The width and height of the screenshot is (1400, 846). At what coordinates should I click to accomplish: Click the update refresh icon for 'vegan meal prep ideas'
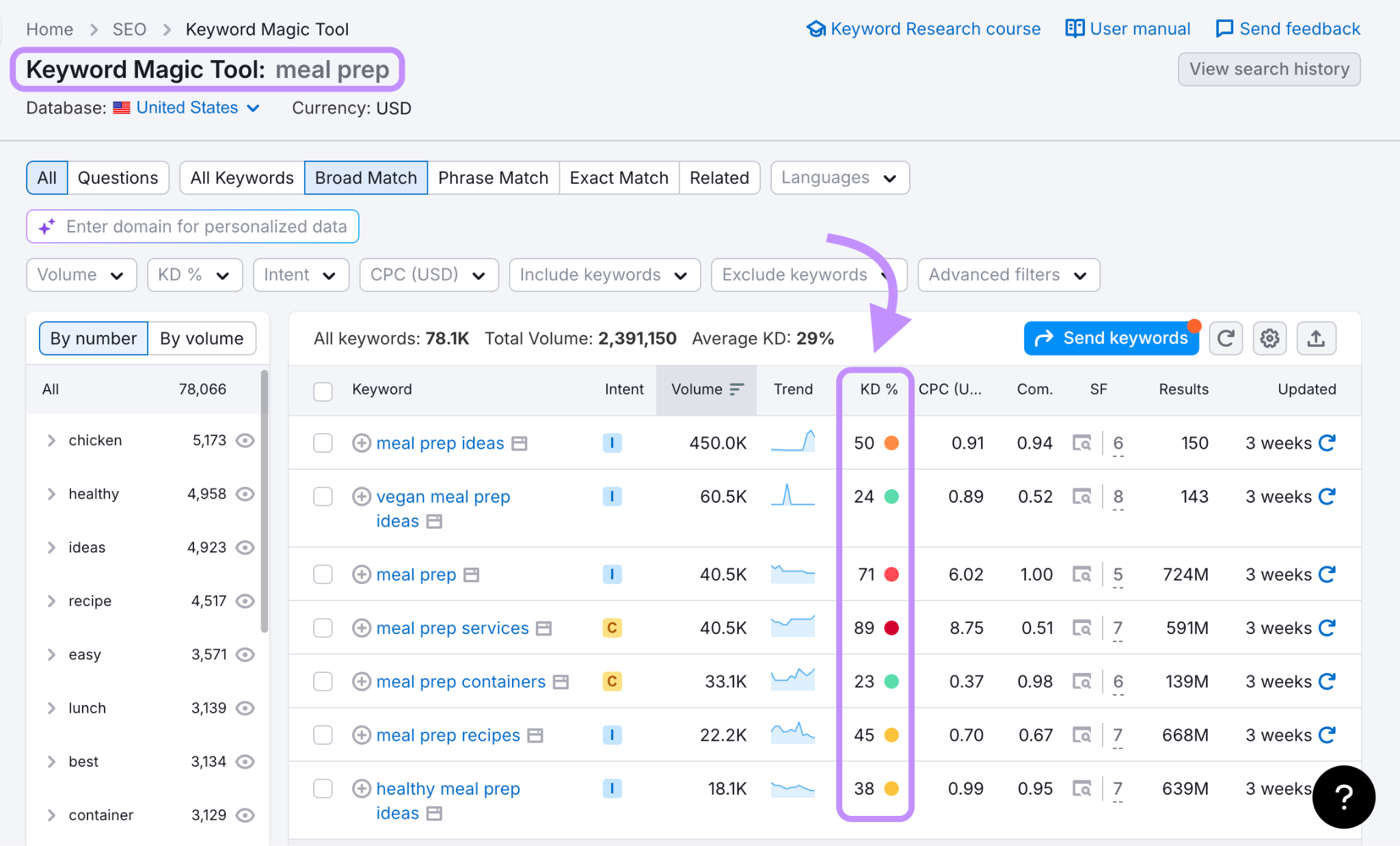coord(1327,497)
